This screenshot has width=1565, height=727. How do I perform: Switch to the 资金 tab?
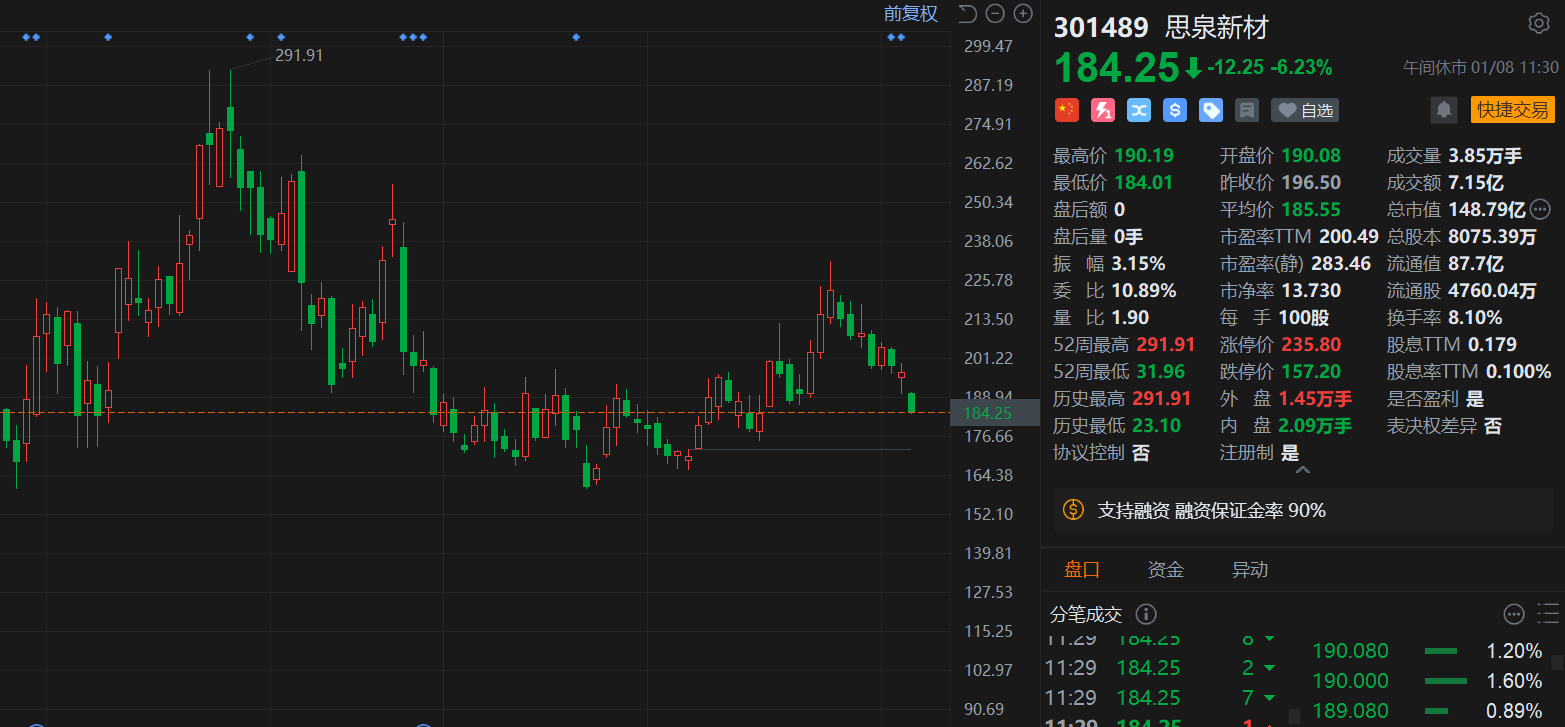pos(1165,570)
